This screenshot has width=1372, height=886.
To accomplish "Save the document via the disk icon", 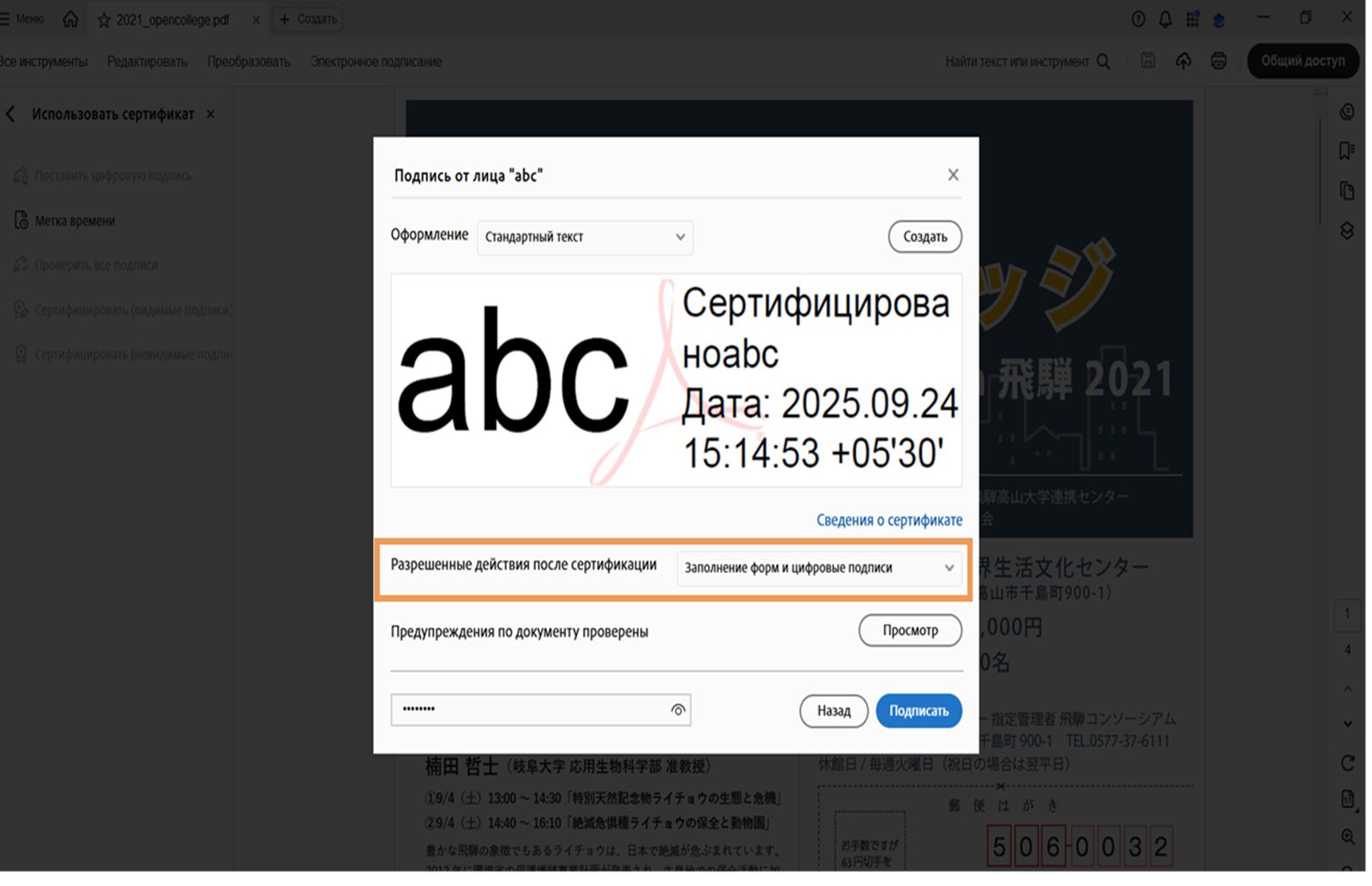I will (x=1147, y=61).
